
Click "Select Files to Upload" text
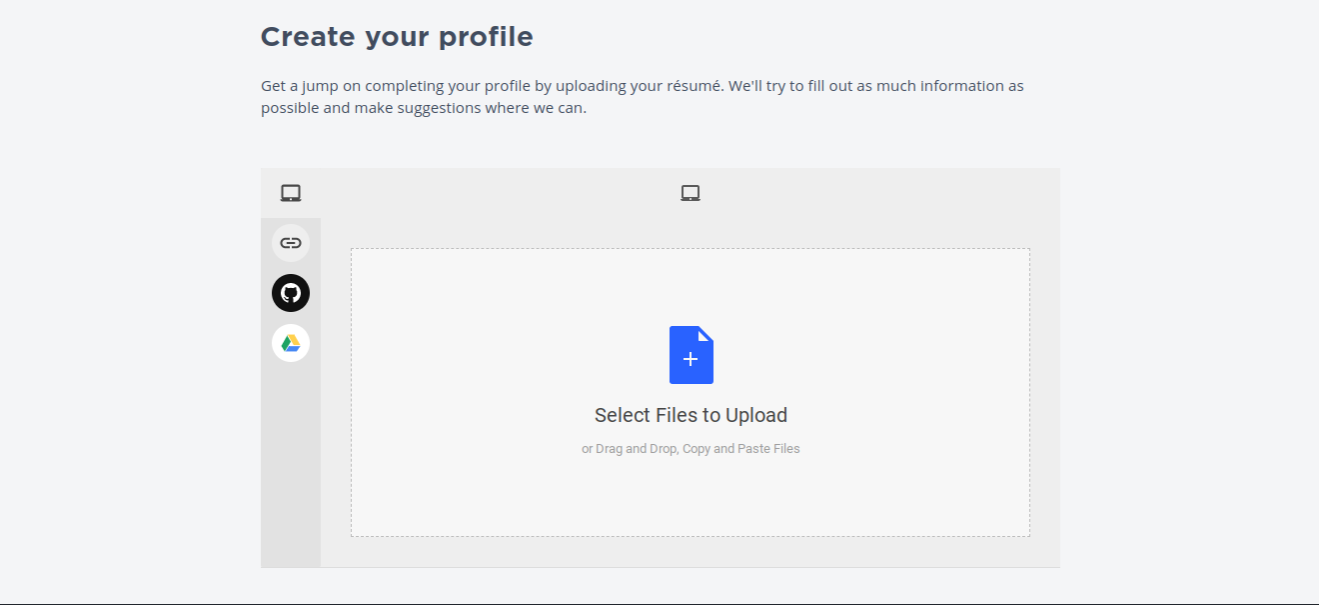(691, 415)
